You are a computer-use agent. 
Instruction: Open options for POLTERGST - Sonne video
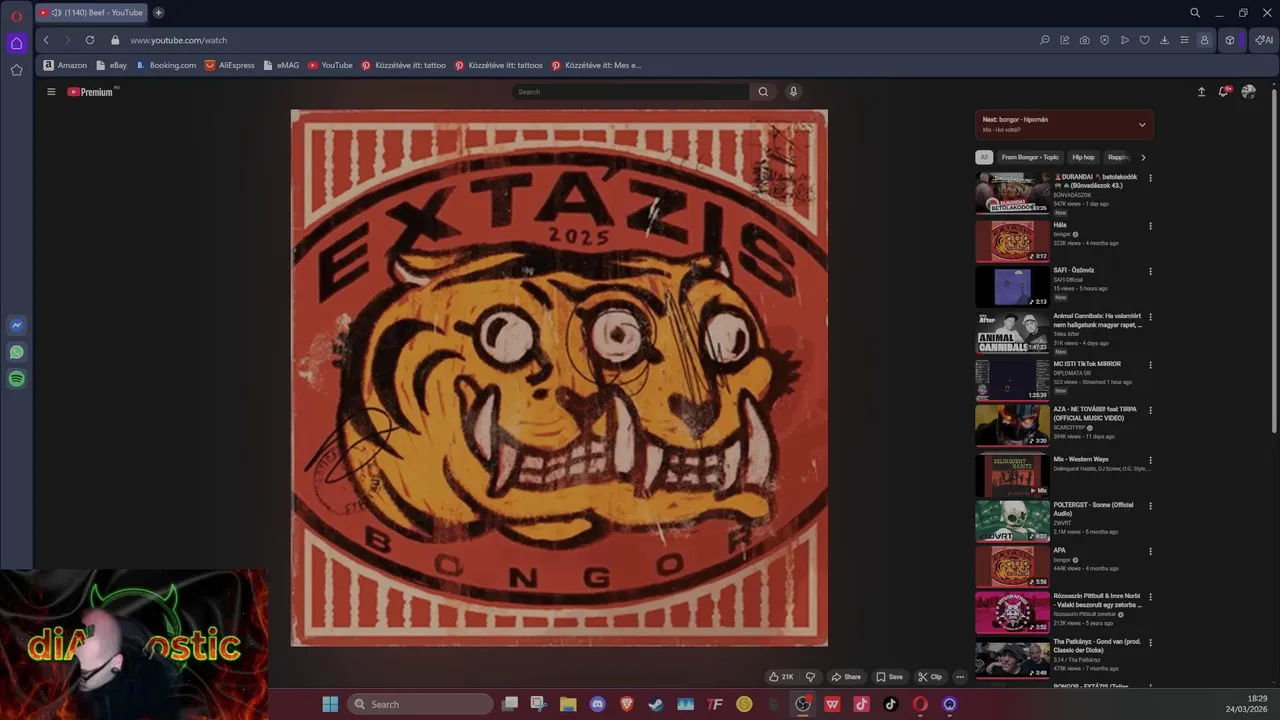coord(1150,506)
